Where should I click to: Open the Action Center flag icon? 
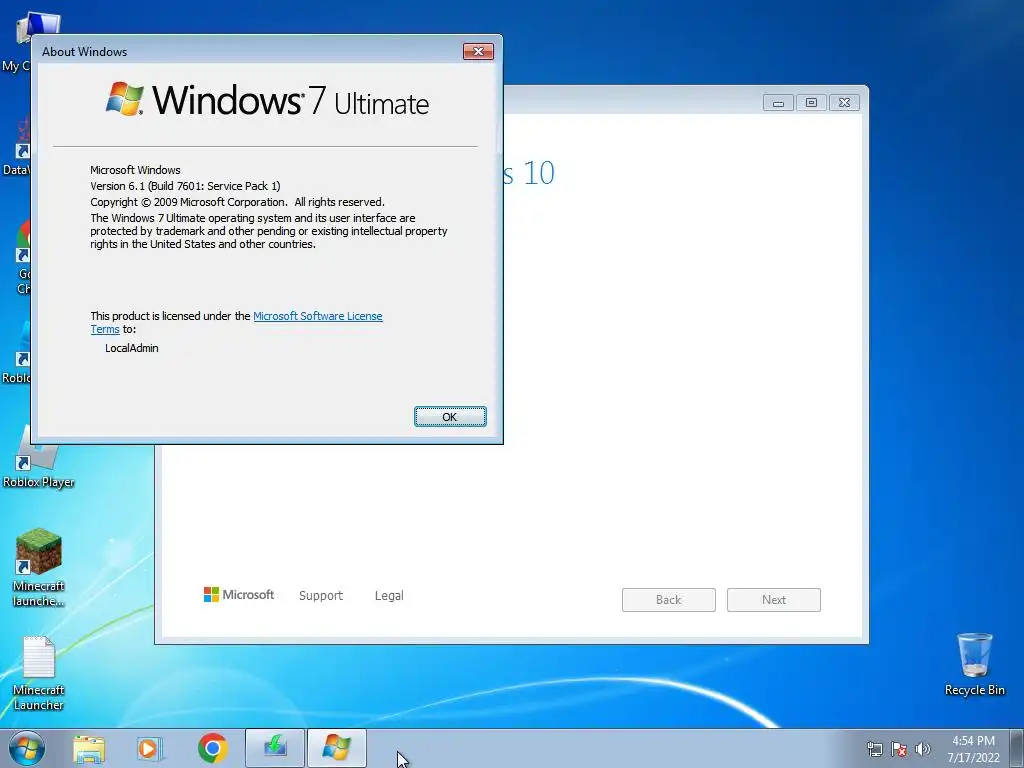(x=899, y=749)
